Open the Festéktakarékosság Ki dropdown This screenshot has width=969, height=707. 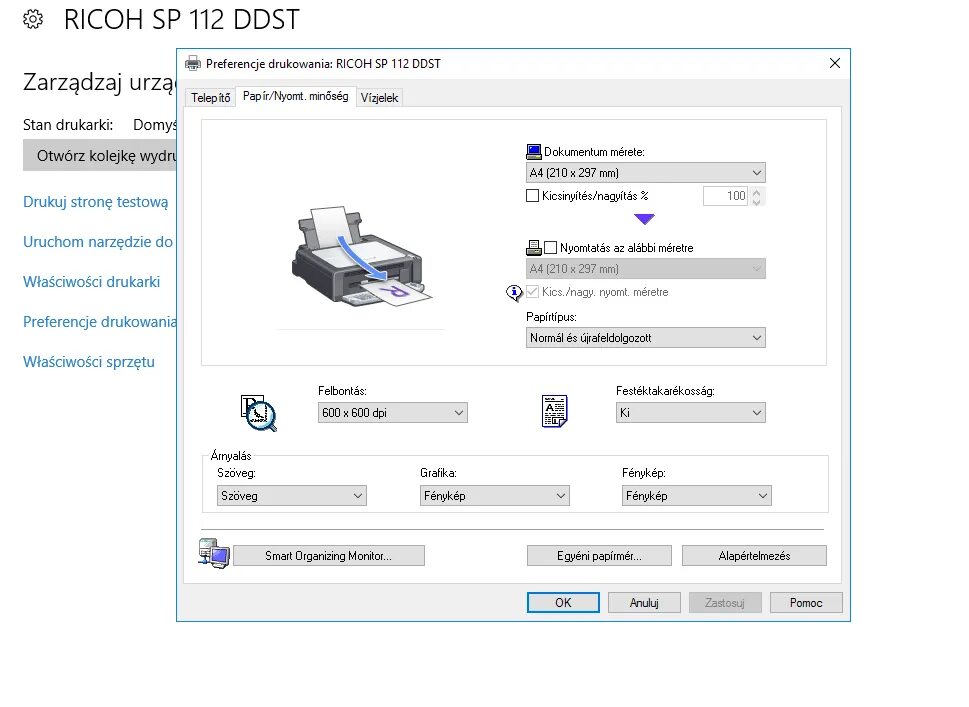pyautogui.click(x=690, y=413)
